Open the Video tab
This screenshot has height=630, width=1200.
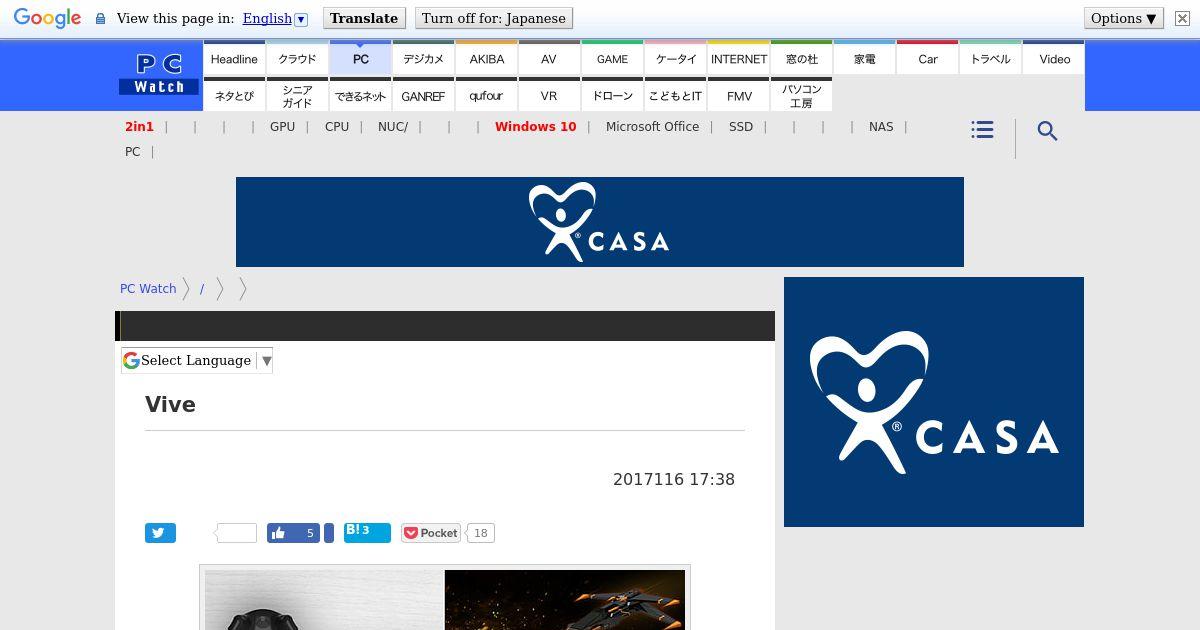1054,59
